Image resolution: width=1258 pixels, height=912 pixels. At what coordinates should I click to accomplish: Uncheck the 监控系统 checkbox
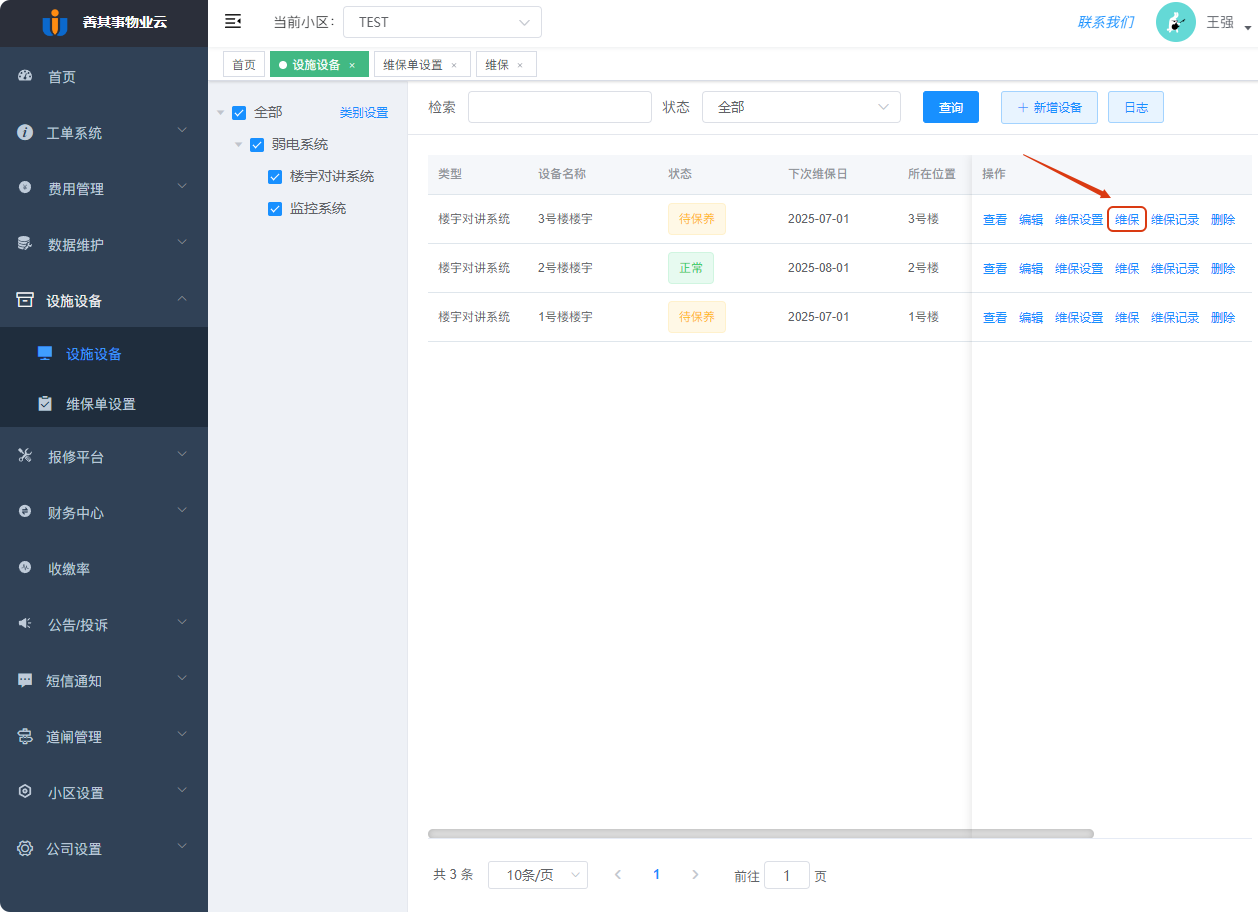pyautogui.click(x=275, y=208)
